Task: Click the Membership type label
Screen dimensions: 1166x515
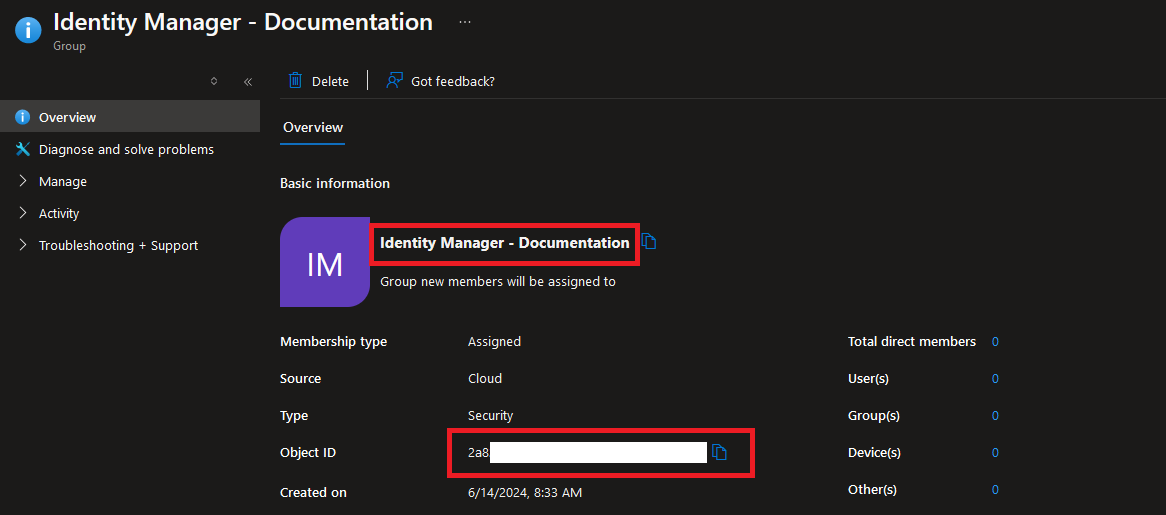Action: 333,342
